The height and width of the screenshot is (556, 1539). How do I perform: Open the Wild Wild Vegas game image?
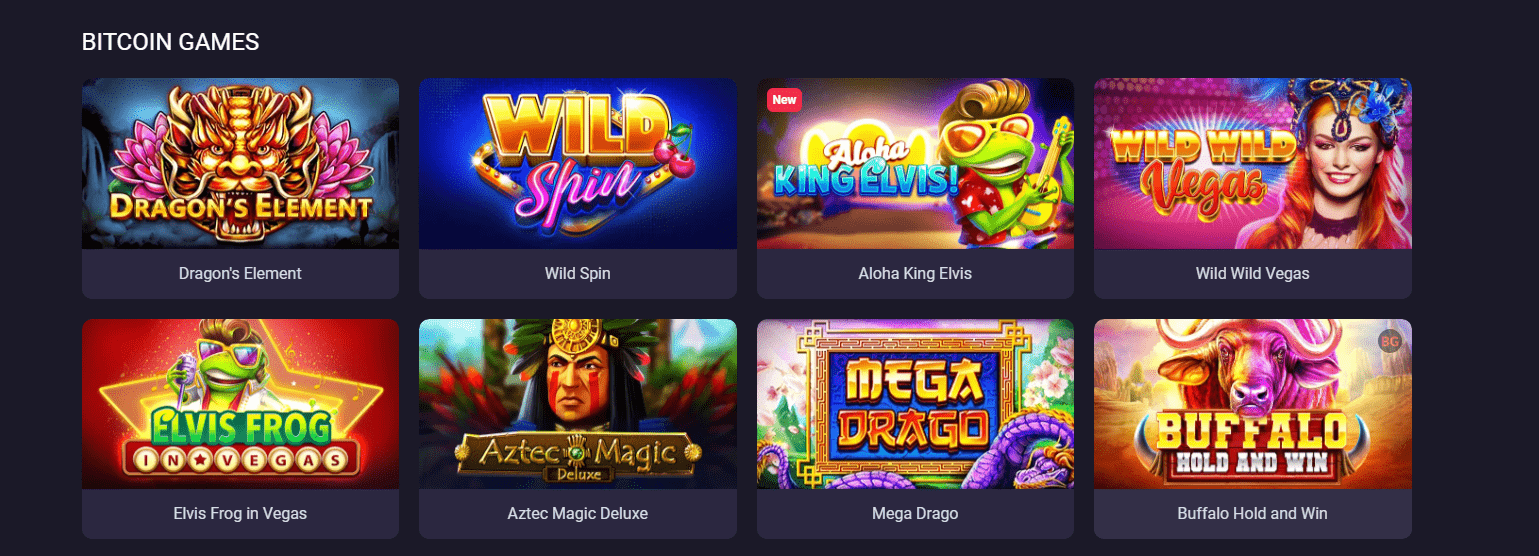tap(1253, 164)
